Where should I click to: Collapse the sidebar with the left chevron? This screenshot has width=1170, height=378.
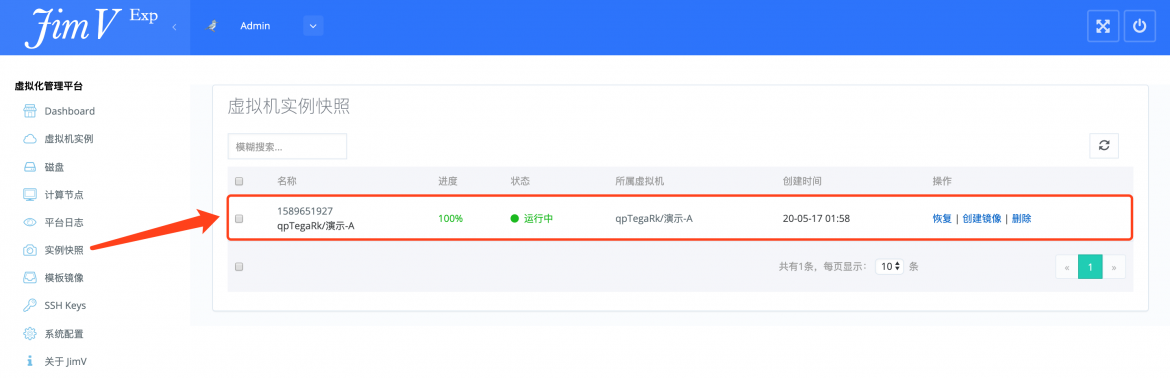click(174, 27)
